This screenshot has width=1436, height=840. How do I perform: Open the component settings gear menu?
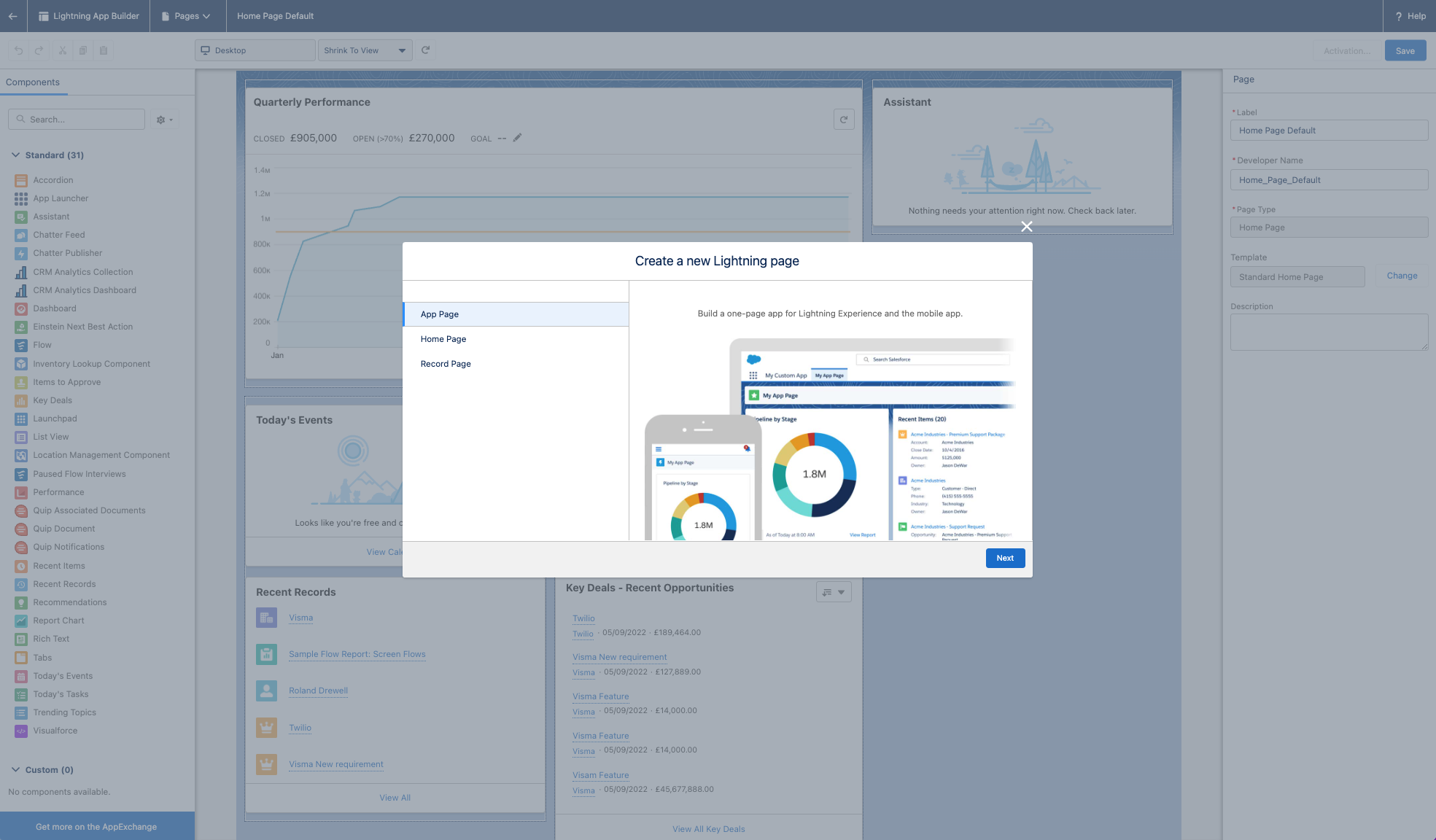[164, 120]
